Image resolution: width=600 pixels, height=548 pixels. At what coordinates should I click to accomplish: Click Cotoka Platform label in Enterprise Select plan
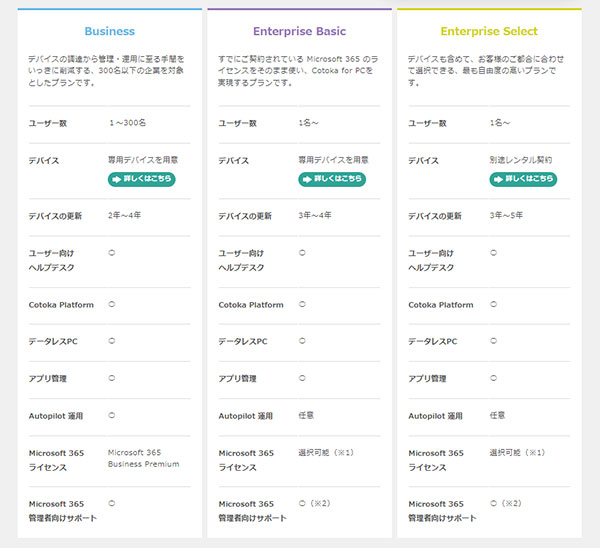point(441,305)
